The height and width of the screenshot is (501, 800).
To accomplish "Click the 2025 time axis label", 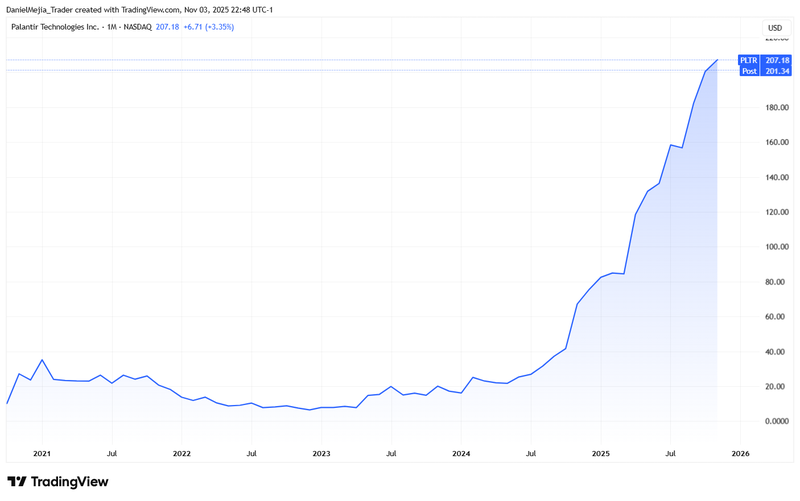I will tap(601, 454).
